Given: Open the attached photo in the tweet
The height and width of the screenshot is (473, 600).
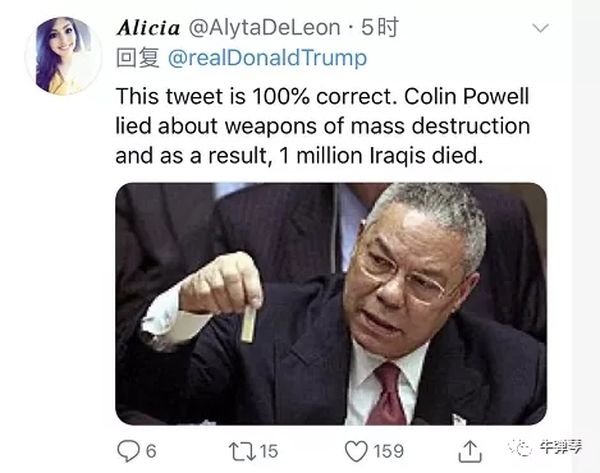Looking at the screenshot, I should click(x=330, y=302).
